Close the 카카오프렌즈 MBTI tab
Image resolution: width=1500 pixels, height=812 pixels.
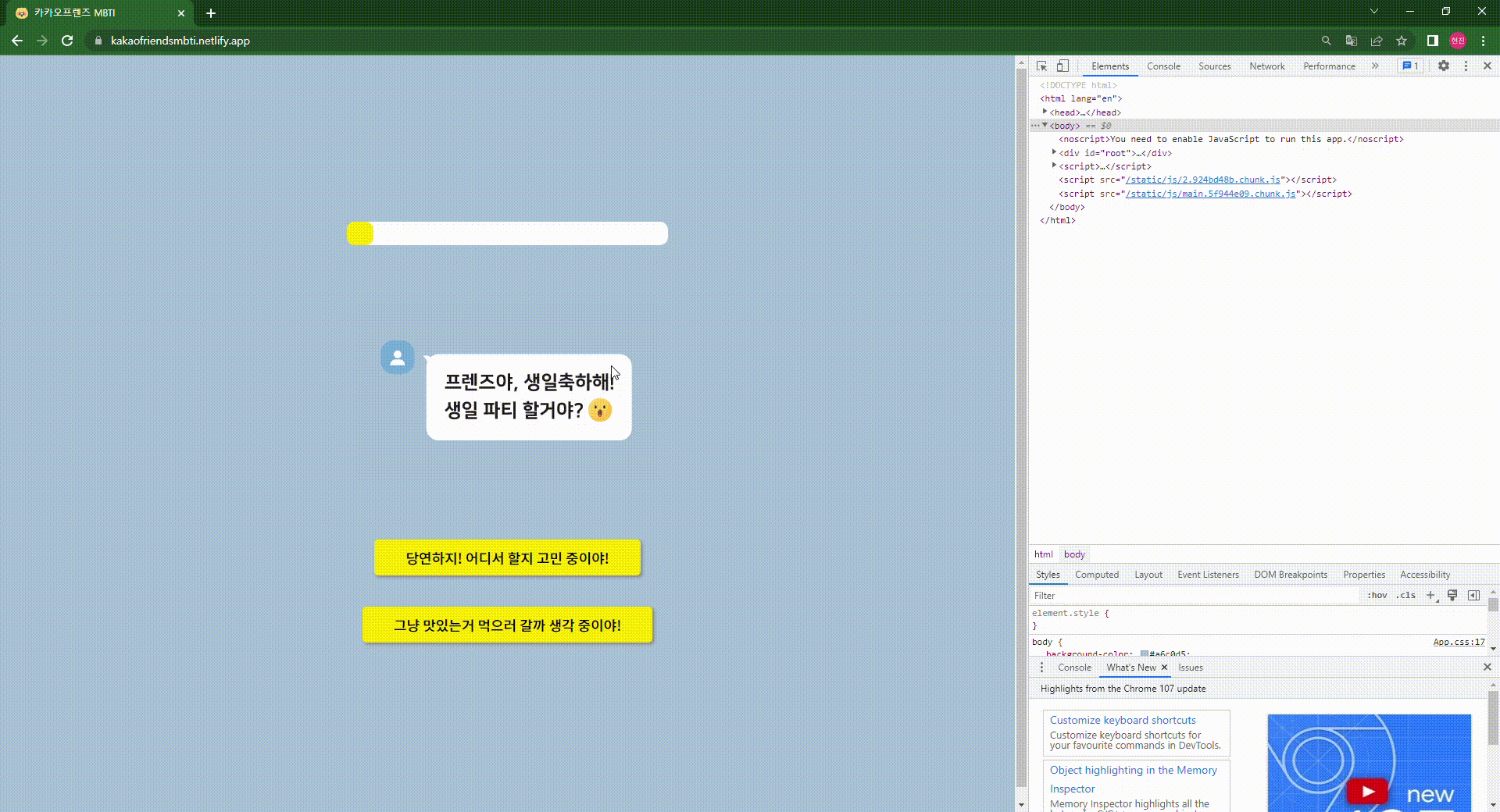[181, 13]
